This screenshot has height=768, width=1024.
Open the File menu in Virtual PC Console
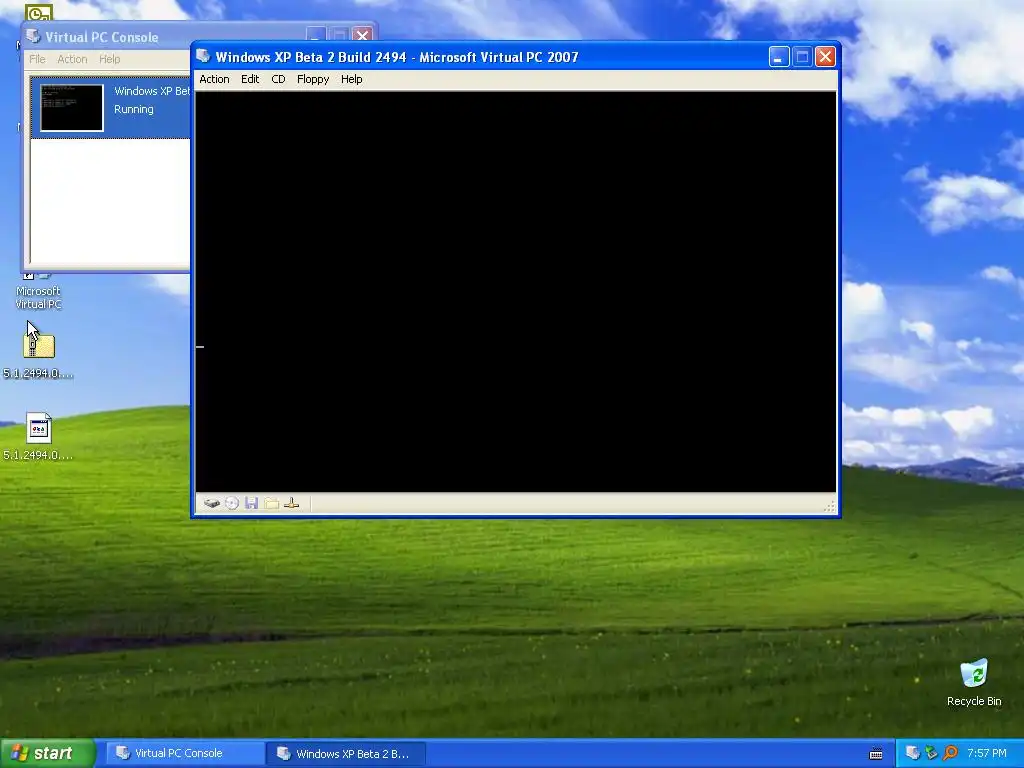(x=37, y=59)
